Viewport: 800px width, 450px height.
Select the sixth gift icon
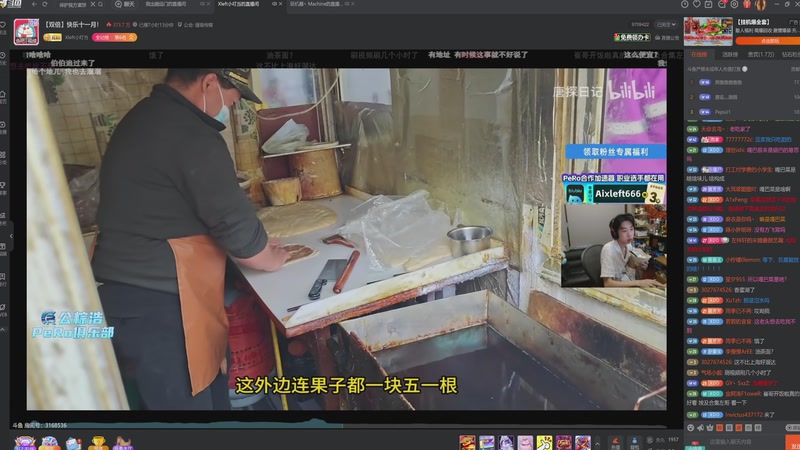(564, 442)
